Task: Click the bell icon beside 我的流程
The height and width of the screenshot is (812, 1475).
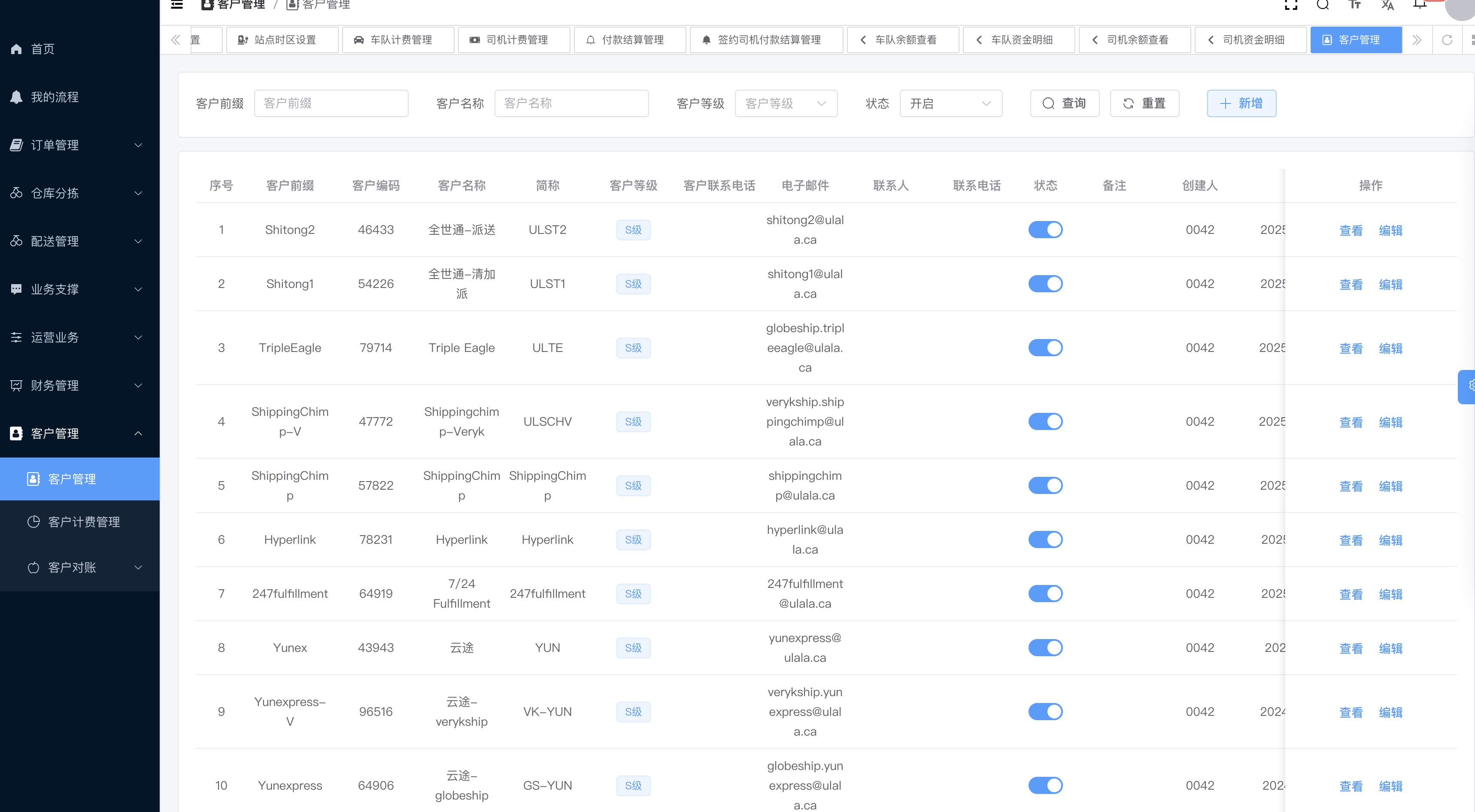Action: [x=17, y=97]
